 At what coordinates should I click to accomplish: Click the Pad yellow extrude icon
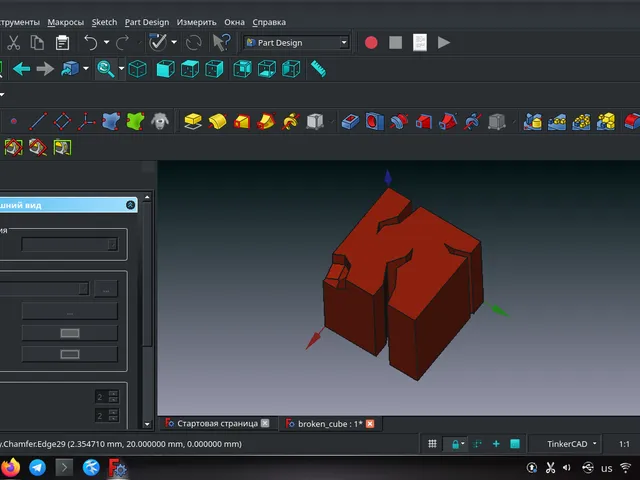coord(193,121)
